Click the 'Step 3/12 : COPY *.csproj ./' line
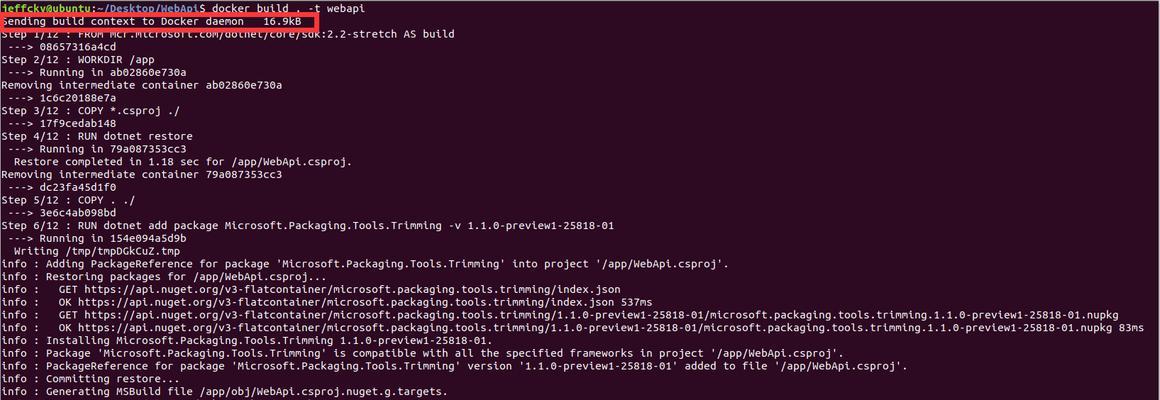Viewport: 1160px width, 400px height. coord(90,111)
